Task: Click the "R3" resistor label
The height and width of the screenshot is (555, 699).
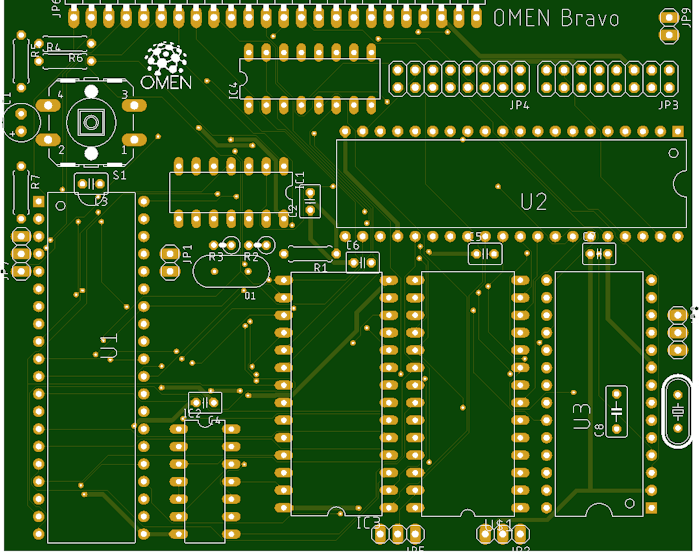Action: point(216,257)
